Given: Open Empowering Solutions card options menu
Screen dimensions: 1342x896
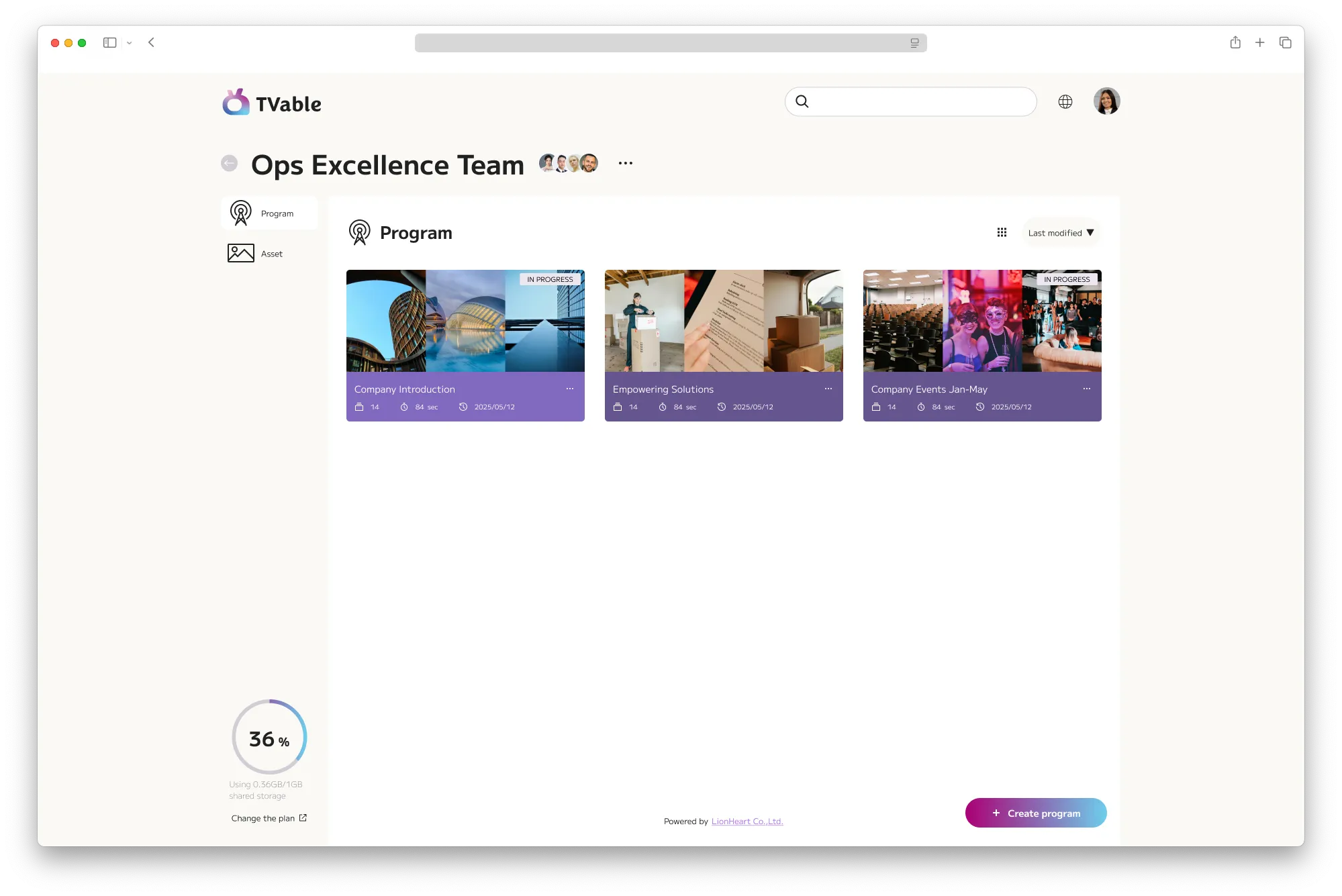Looking at the screenshot, I should (828, 389).
